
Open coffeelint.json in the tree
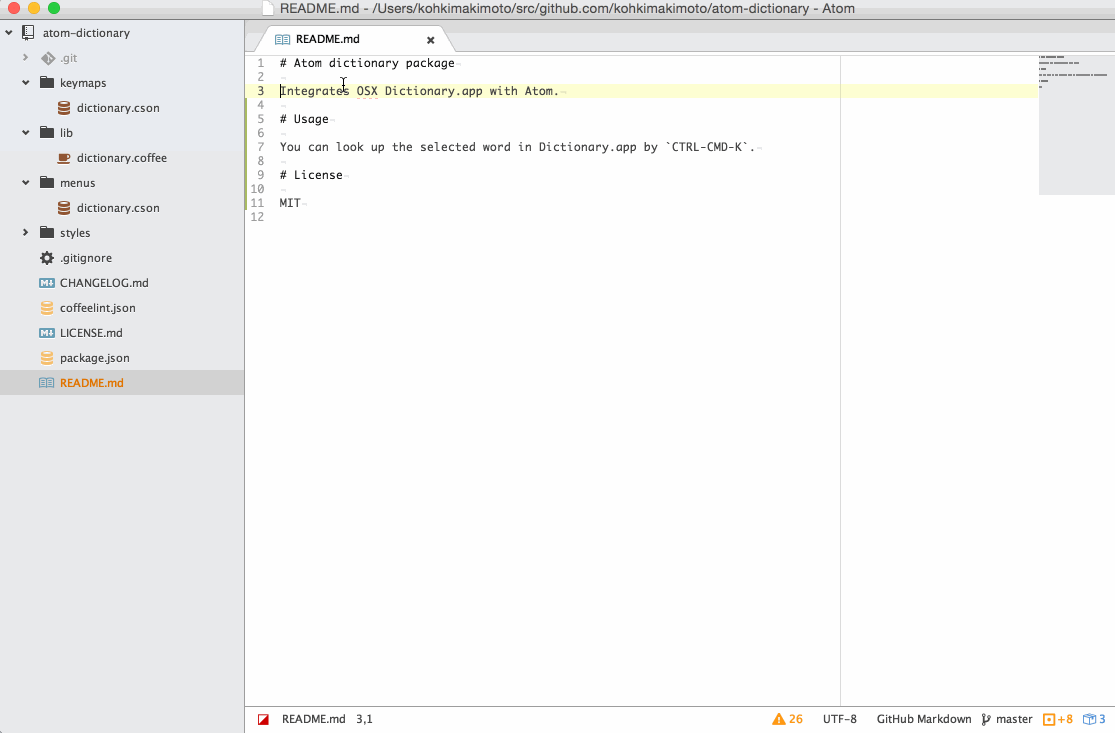tap(97, 308)
